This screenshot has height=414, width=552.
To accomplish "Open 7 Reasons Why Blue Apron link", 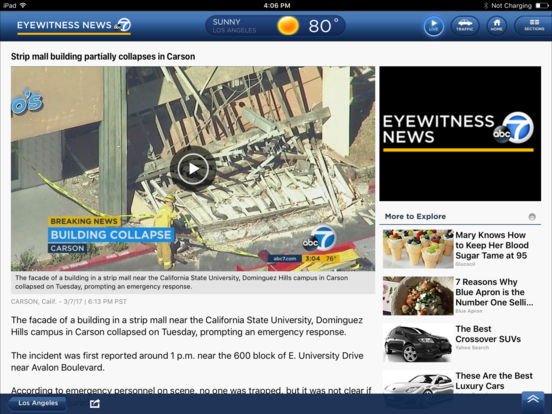I will click(494, 292).
